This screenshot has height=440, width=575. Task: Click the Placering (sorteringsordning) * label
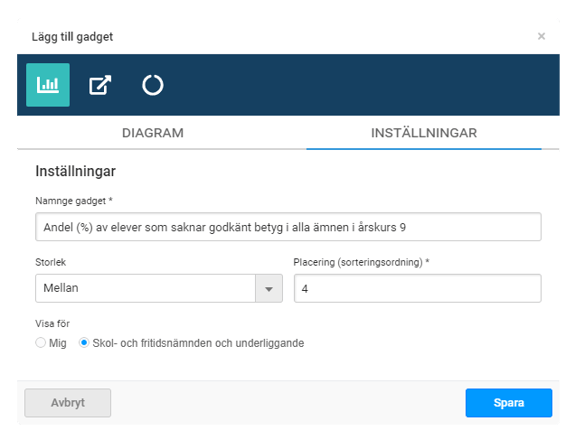pos(361,262)
